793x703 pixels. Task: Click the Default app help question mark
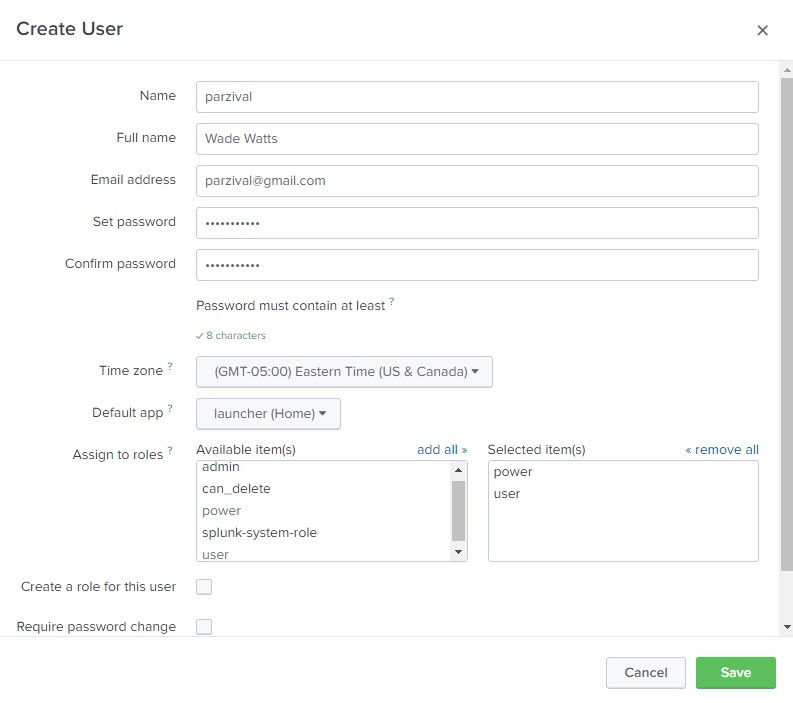click(170, 409)
